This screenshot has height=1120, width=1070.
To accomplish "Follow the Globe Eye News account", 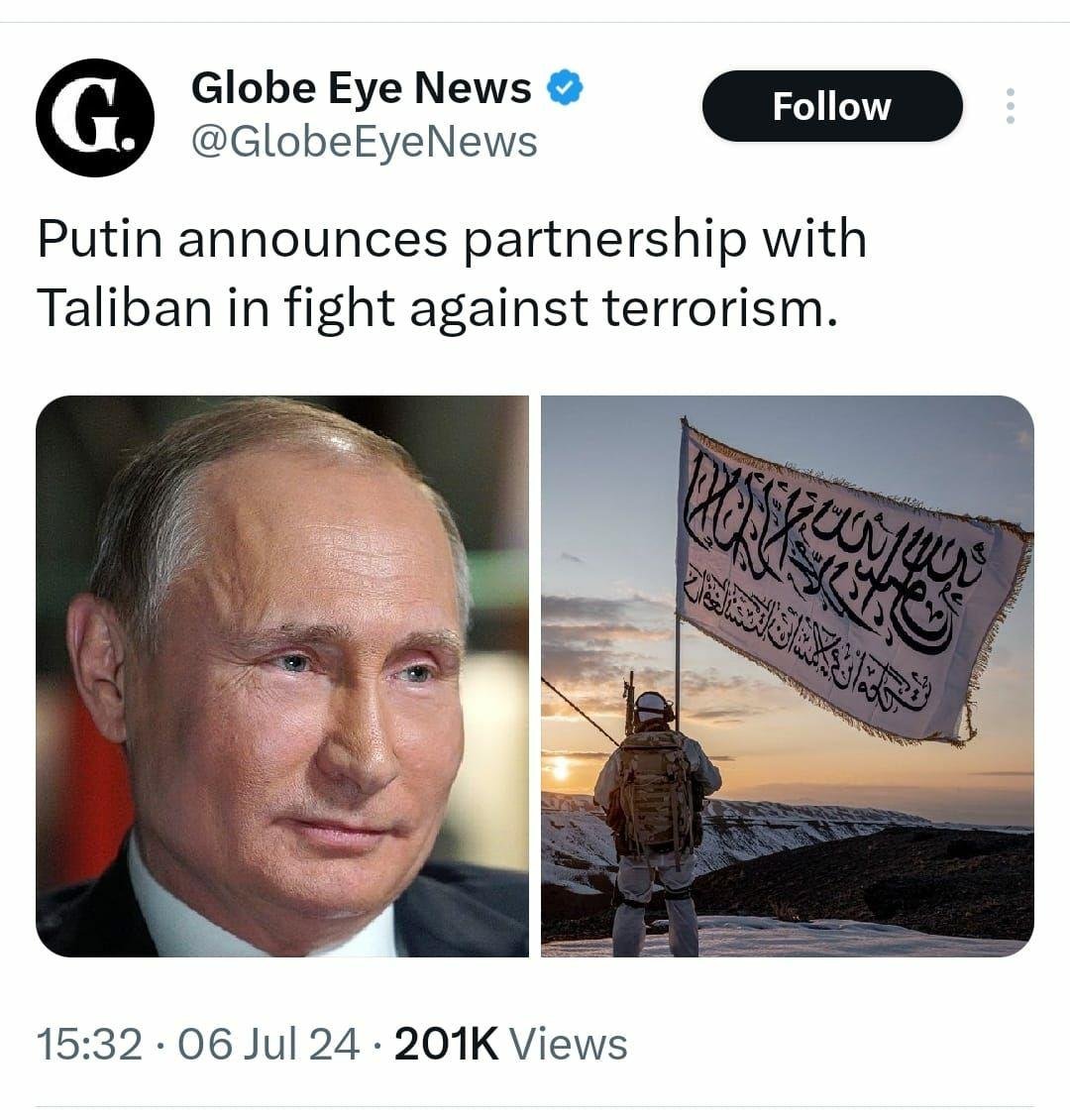I will (x=832, y=106).
